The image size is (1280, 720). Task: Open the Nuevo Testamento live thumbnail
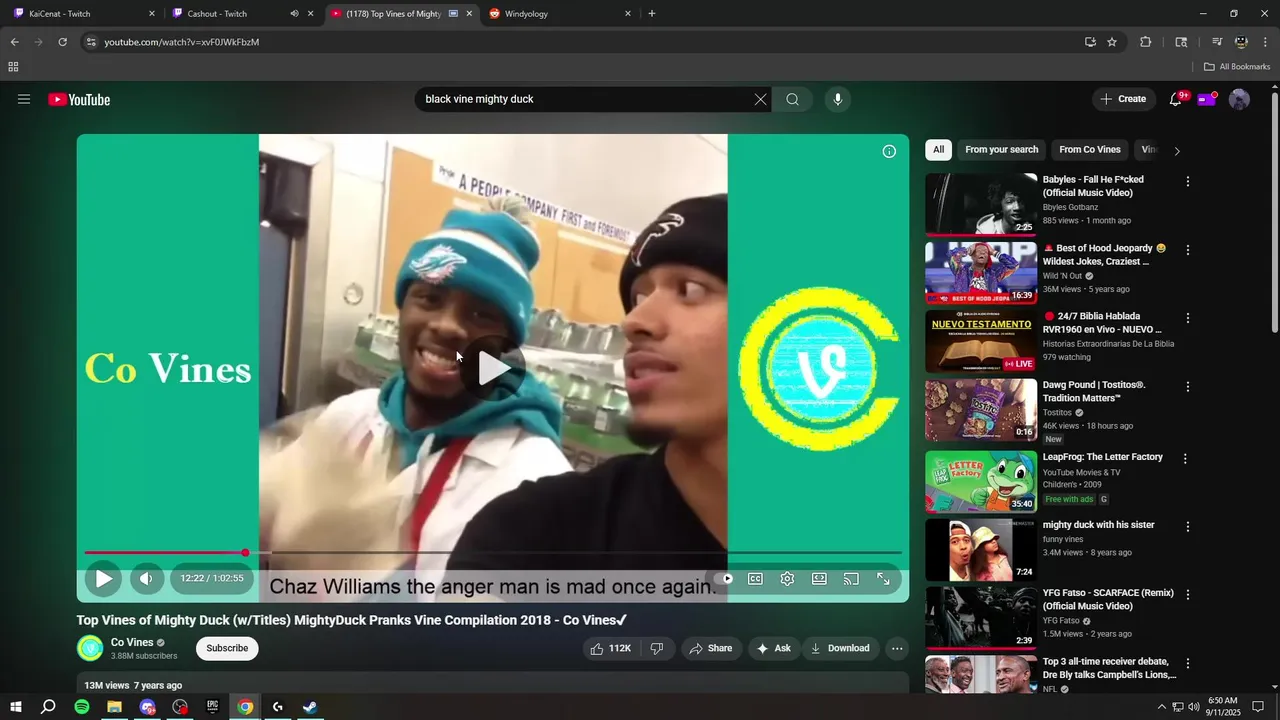981,341
